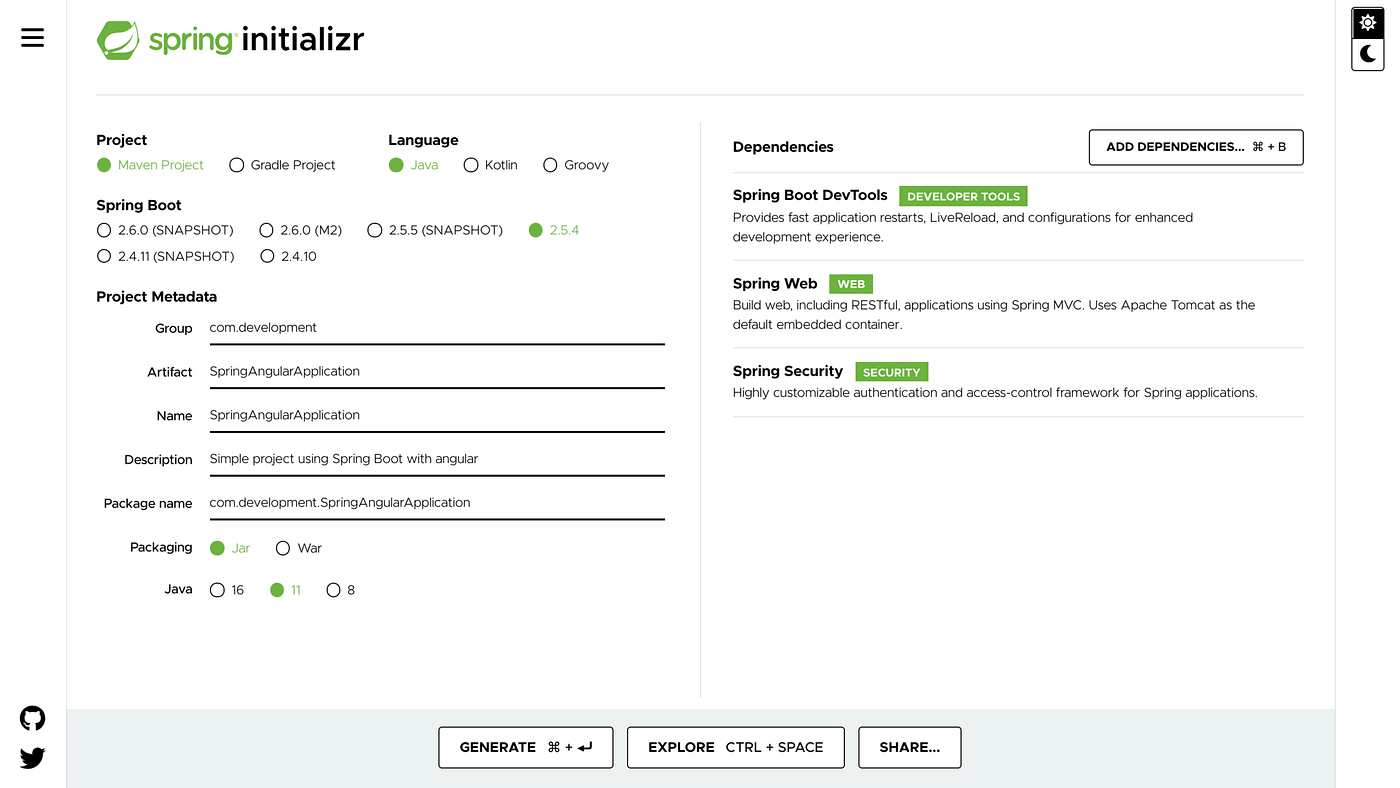Select Java version 11
Image resolution: width=1400 pixels, height=788 pixels.
pyautogui.click(x=286, y=590)
